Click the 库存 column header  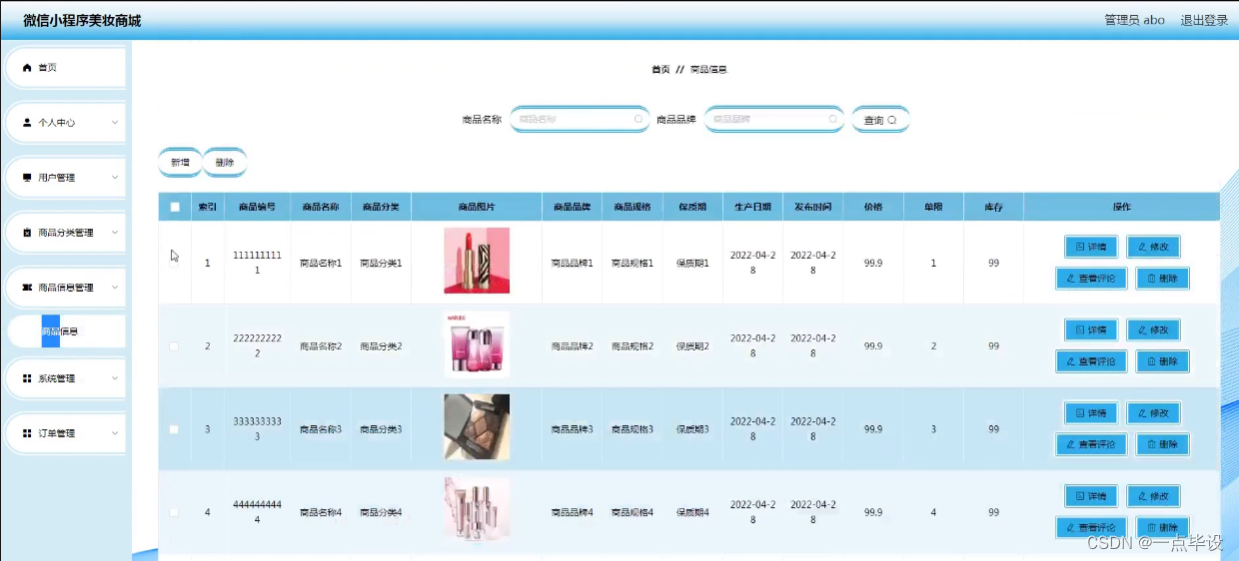pos(993,207)
